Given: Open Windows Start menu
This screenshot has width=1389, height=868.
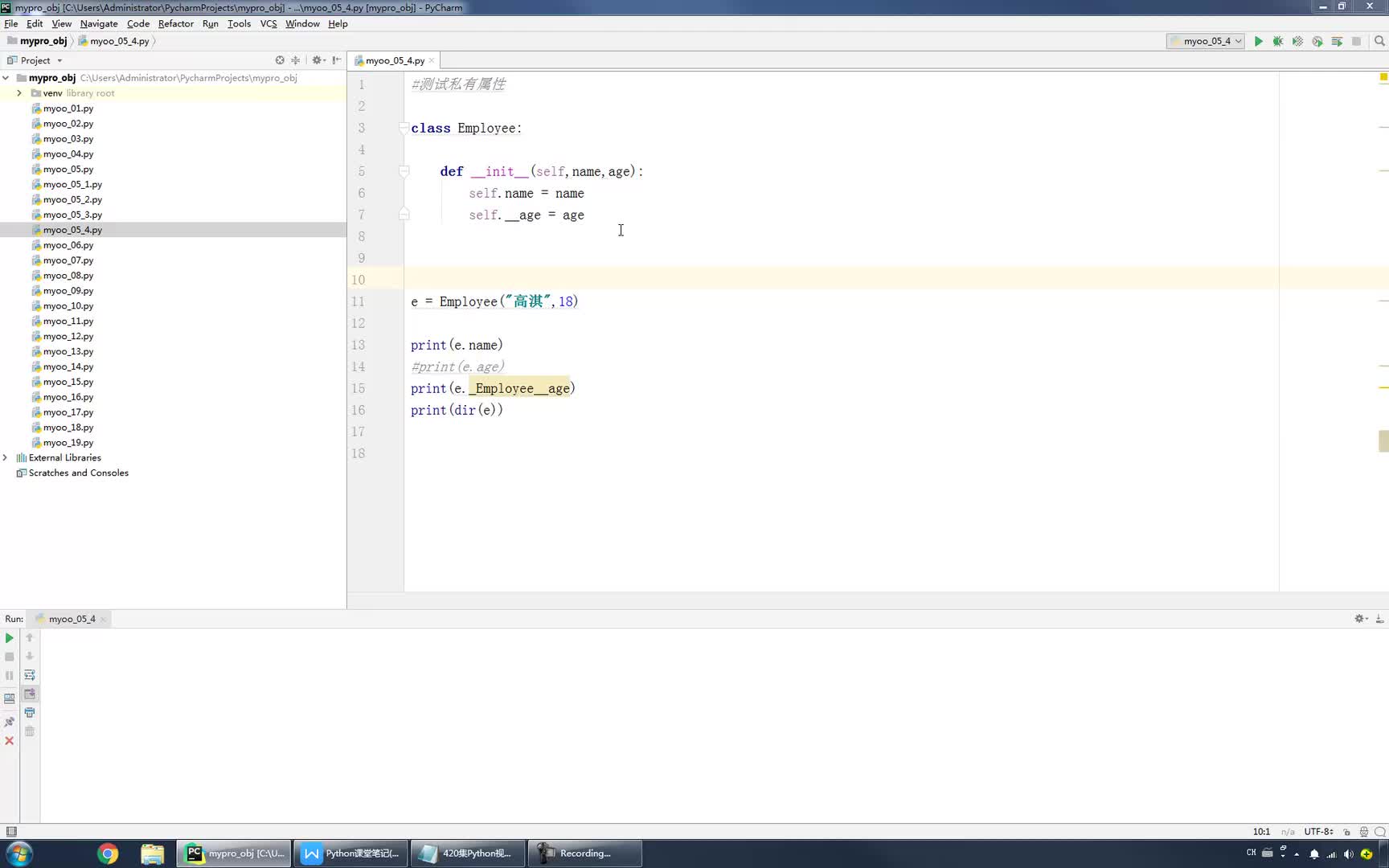Looking at the screenshot, I should click(x=18, y=854).
